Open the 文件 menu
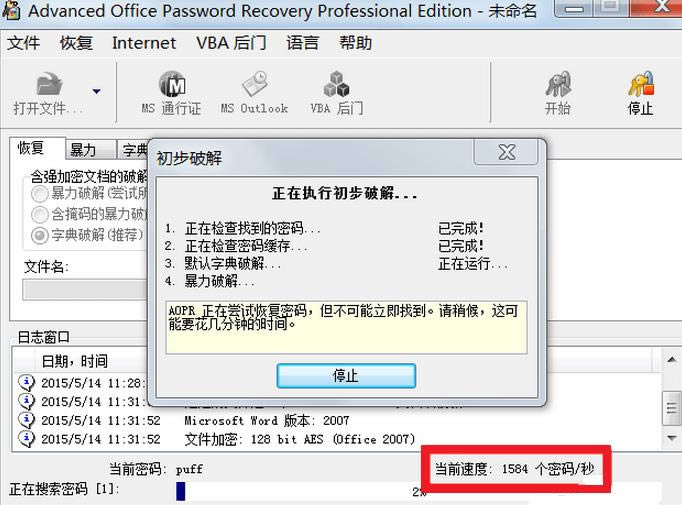Image resolution: width=682 pixels, height=505 pixels. click(x=23, y=43)
